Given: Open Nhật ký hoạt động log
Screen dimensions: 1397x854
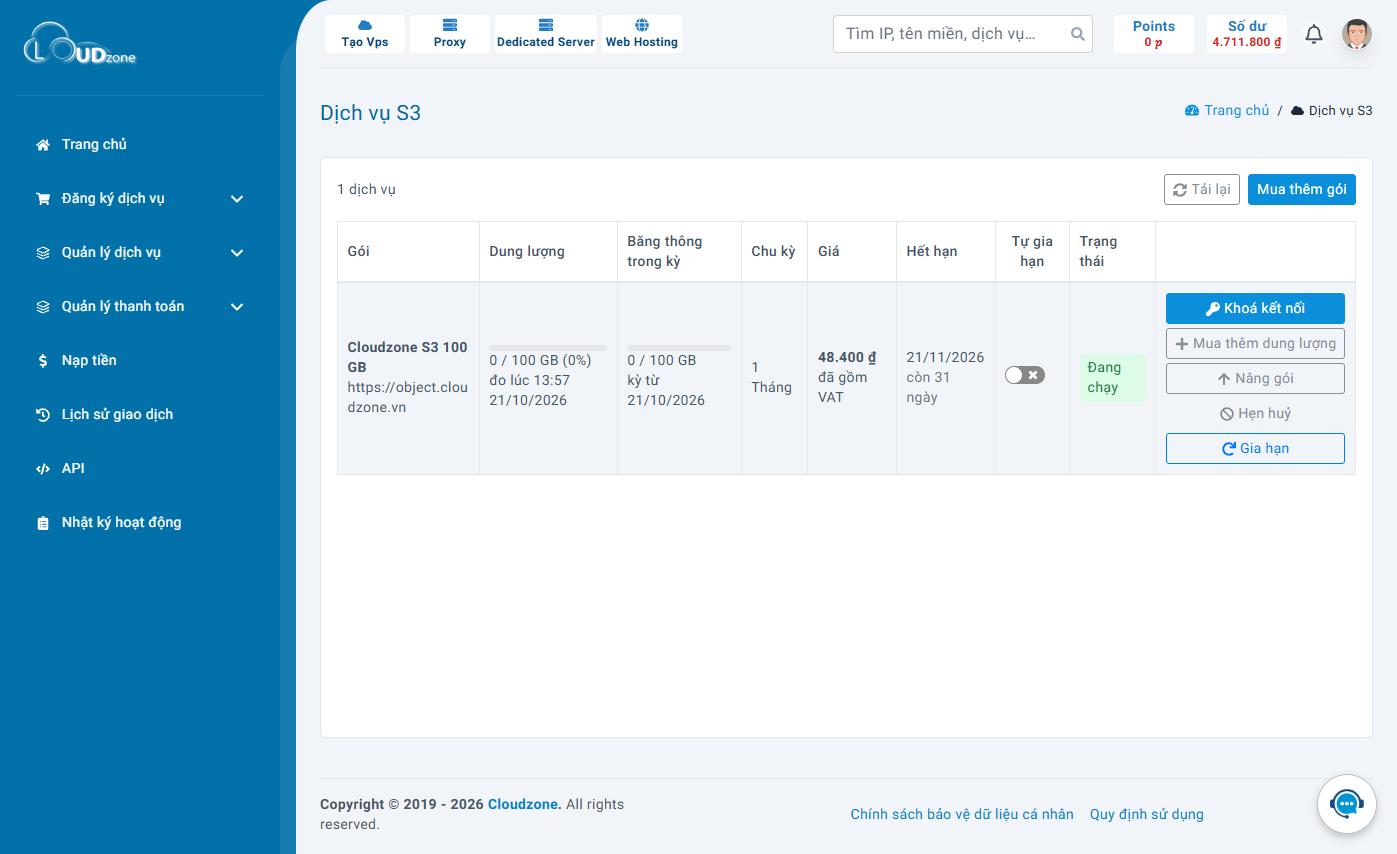Looking at the screenshot, I should (140, 522).
